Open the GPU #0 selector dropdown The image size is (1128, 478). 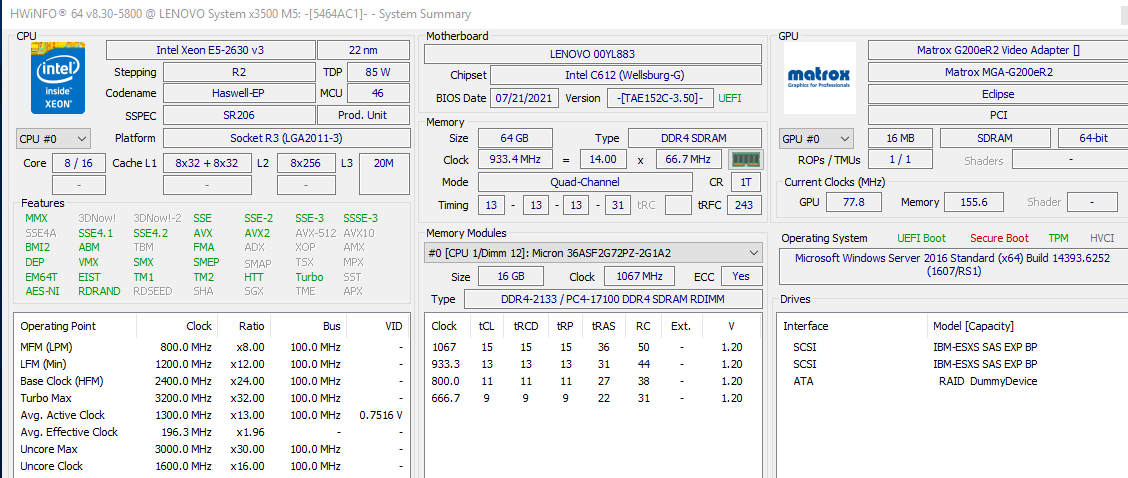coord(816,138)
